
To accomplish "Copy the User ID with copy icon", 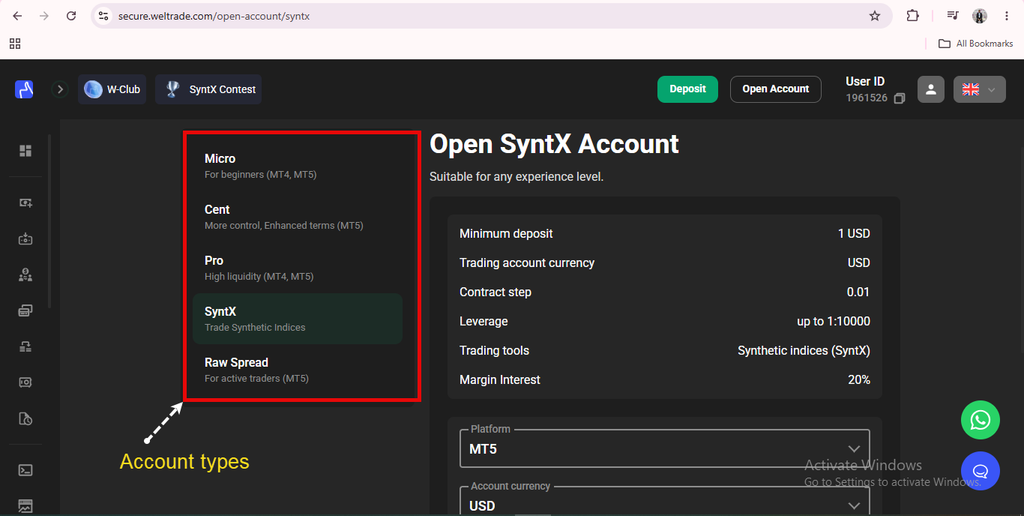I will pyautogui.click(x=899, y=99).
